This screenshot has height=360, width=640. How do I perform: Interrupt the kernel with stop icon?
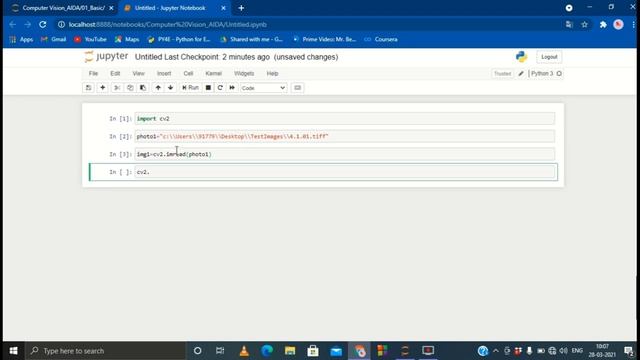tap(208, 88)
